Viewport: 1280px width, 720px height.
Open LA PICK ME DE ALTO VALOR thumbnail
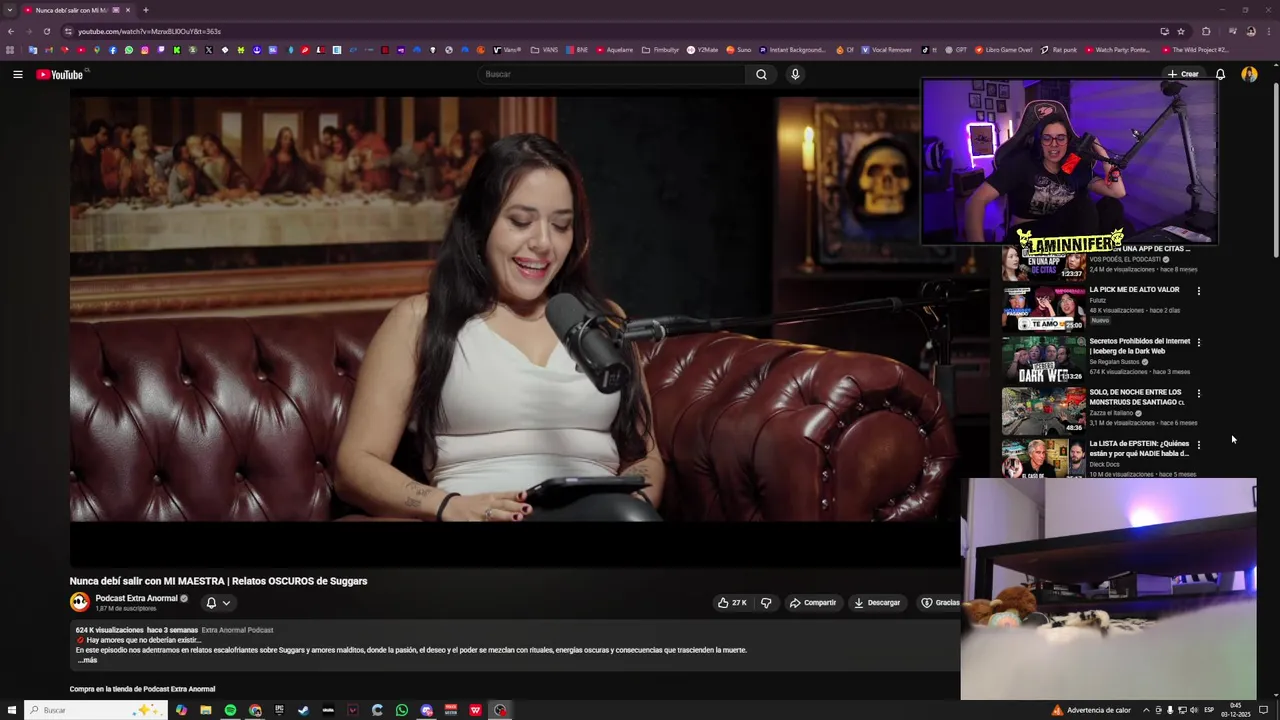(x=1043, y=309)
